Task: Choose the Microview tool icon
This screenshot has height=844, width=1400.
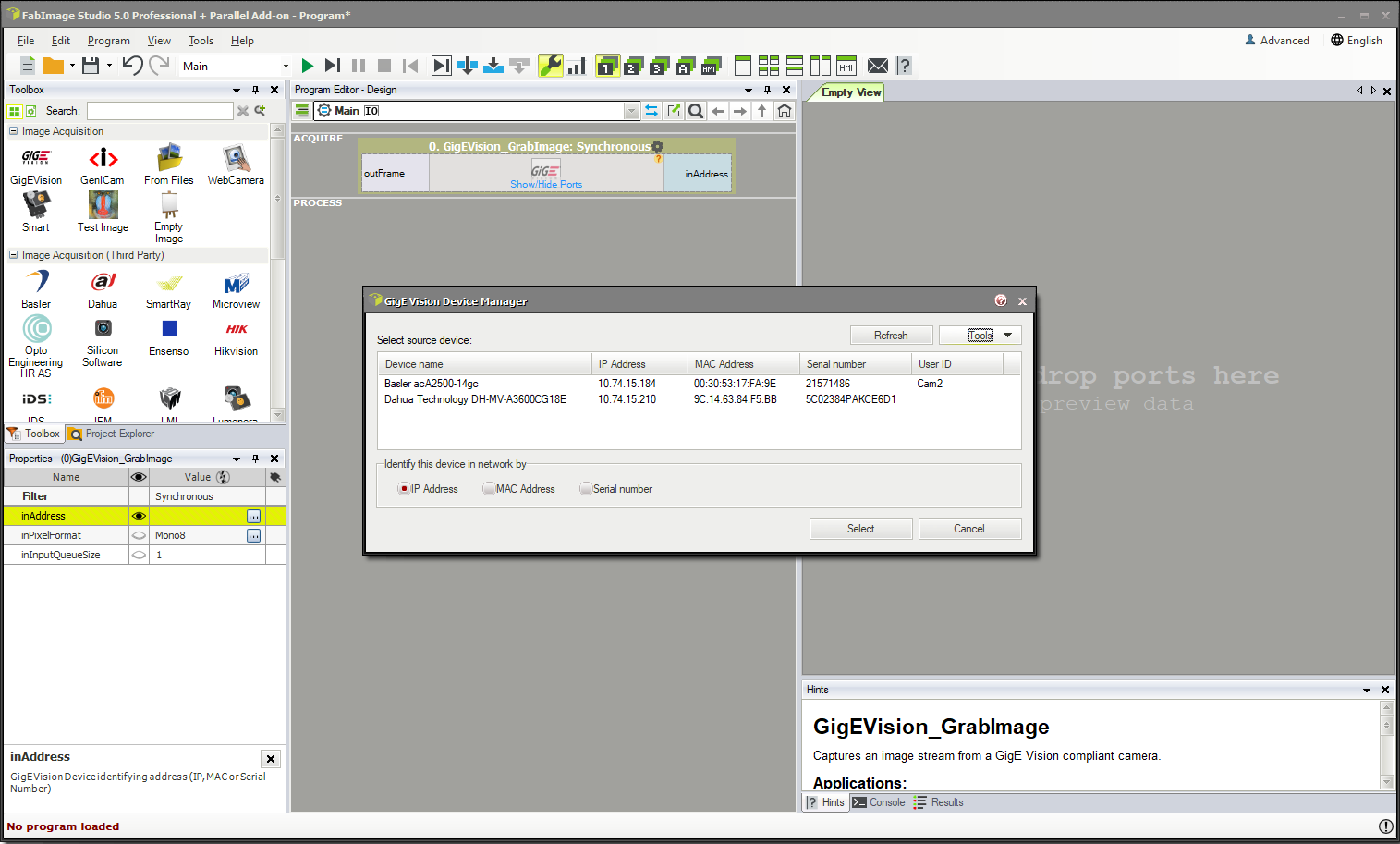Action: [x=236, y=289]
